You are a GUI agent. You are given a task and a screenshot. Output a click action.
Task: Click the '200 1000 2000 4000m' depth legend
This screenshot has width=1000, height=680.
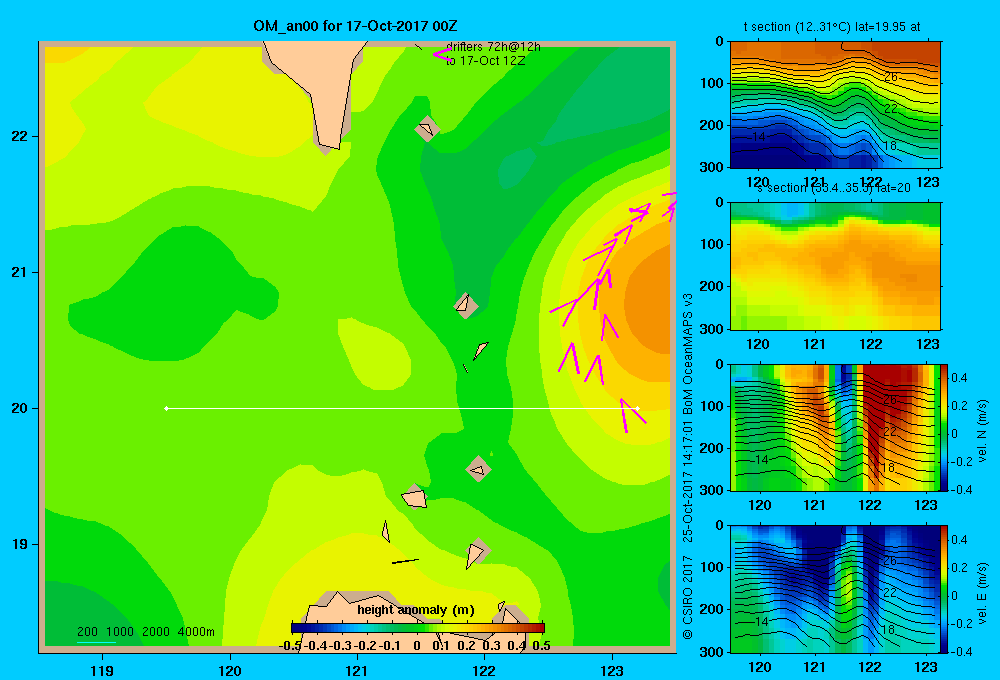click(145, 632)
